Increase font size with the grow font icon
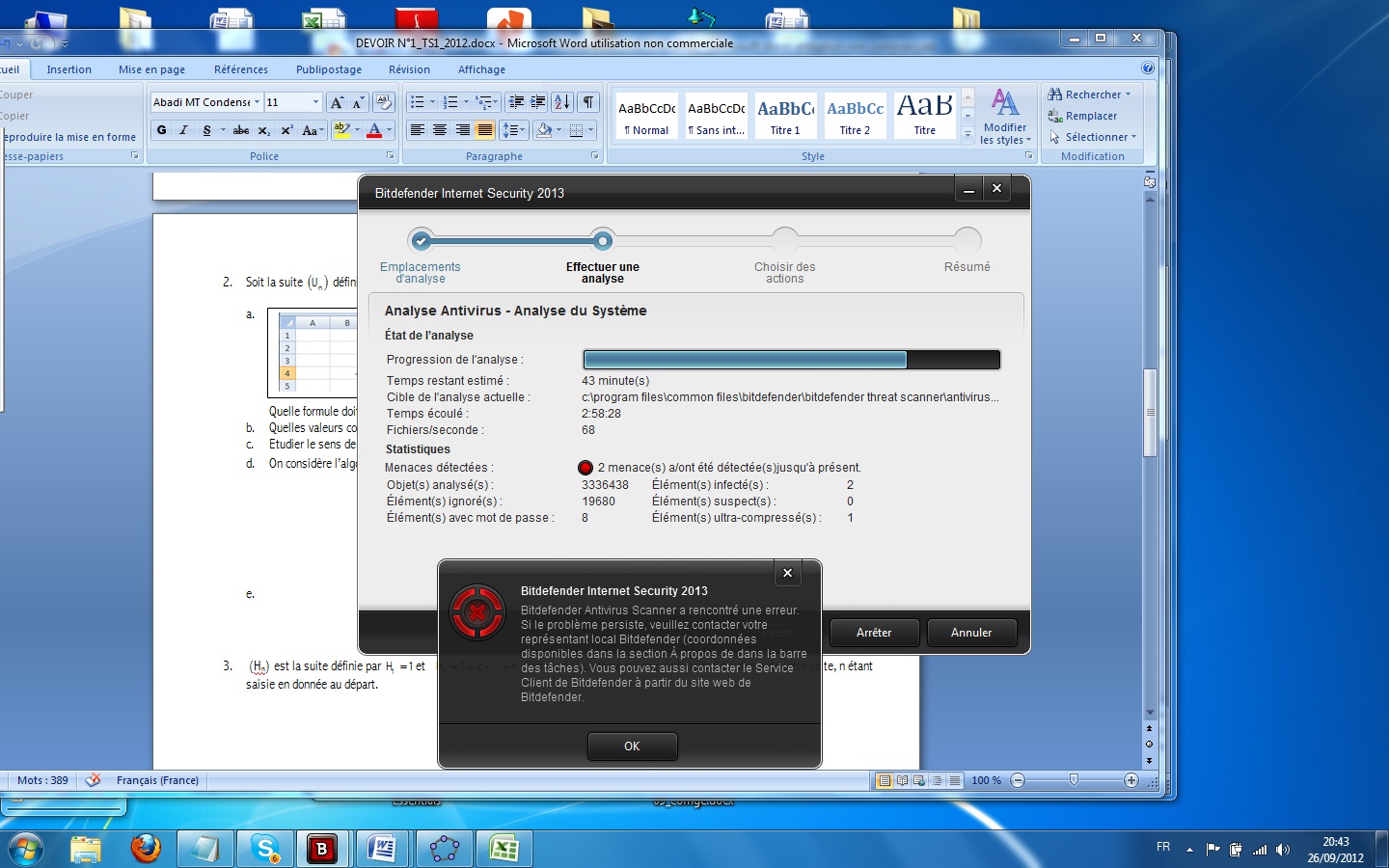Viewport: 1389px width, 868px height. click(x=336, y=102)
